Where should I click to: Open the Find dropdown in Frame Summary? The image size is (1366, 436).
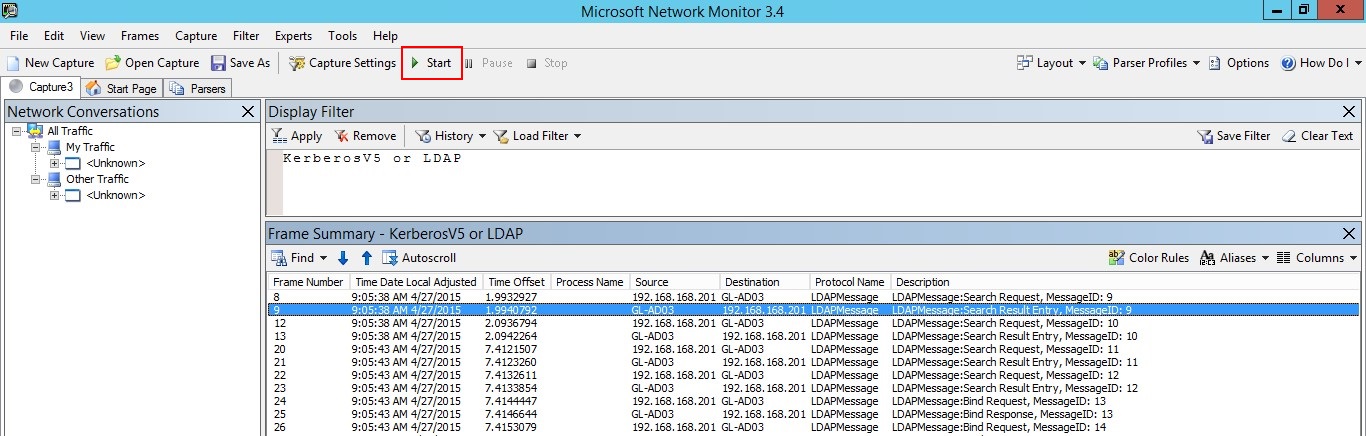pyautogui.click(x=299, y=258)
